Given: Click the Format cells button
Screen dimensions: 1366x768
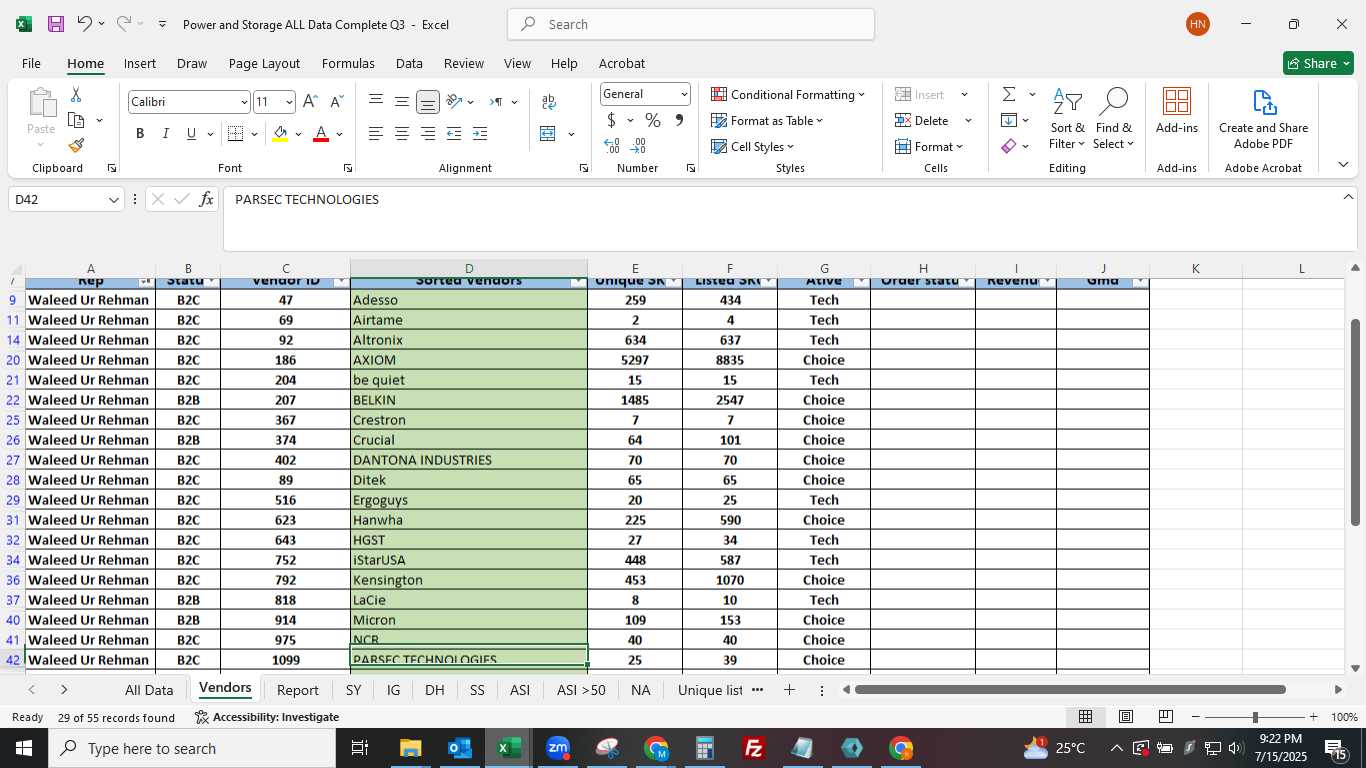Looking at the screenshot, I should [930, 146].
